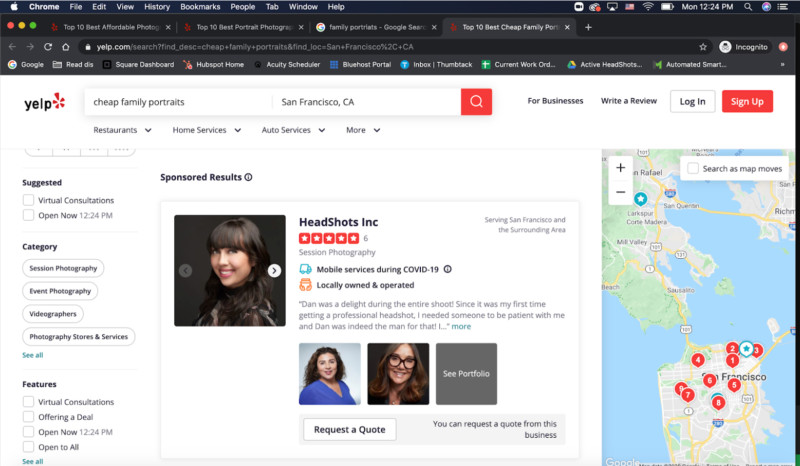800x466 pixels.
Task: Open the See Portfolio thumbnail
Action: [466, 374]
